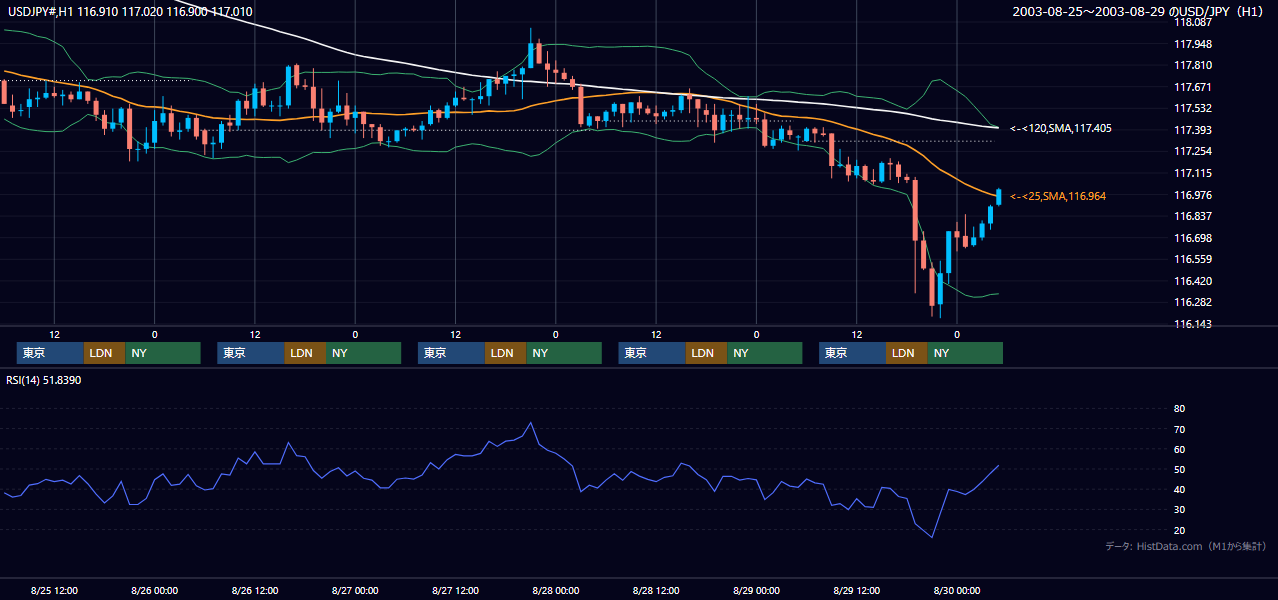Select the 120 SMA 117.405 label
The image size is (1278, 600).
point(1060,128)
